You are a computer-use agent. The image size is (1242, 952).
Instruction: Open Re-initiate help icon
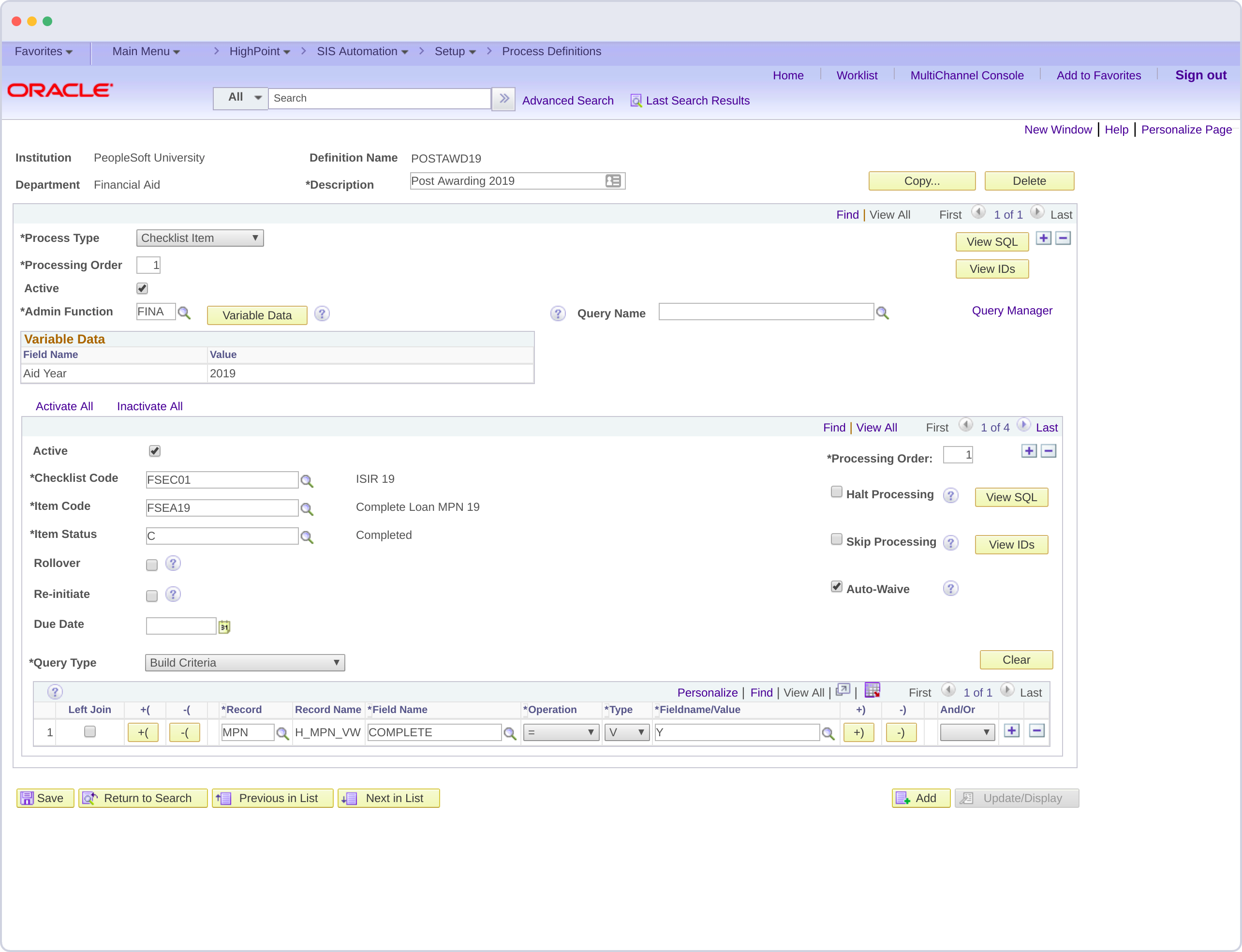(x=173, y=594)
